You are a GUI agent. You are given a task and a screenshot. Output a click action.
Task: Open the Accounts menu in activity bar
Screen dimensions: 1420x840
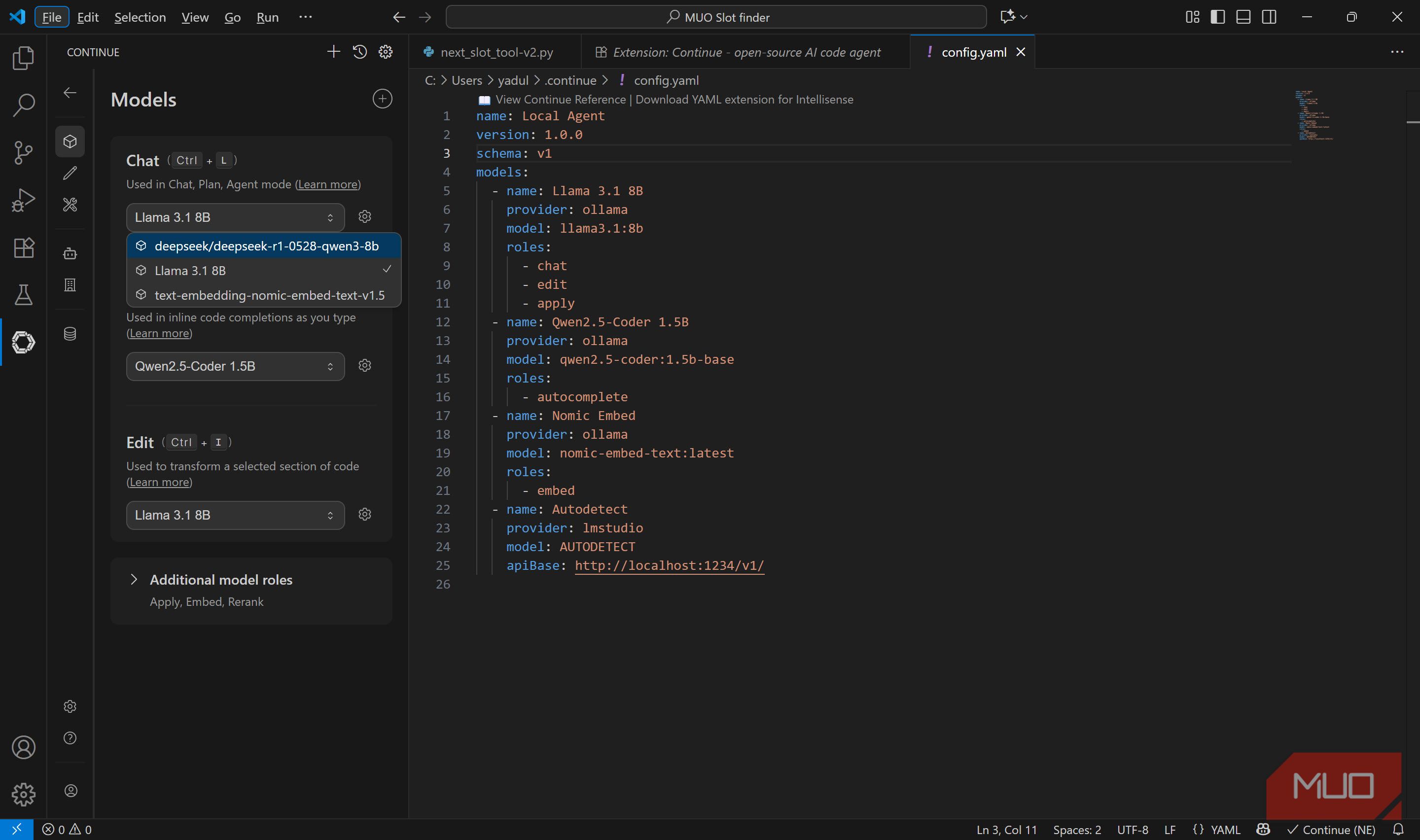pos(23,747)
